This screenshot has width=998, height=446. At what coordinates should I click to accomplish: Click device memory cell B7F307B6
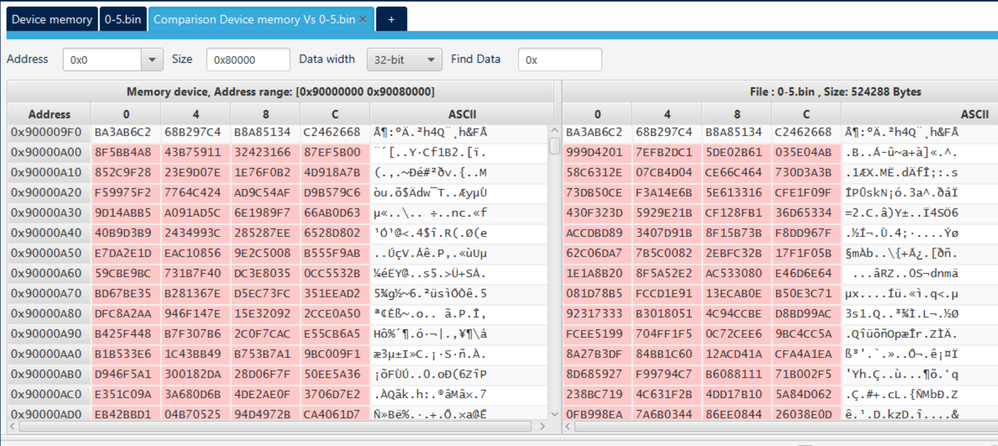click(195, 335)
